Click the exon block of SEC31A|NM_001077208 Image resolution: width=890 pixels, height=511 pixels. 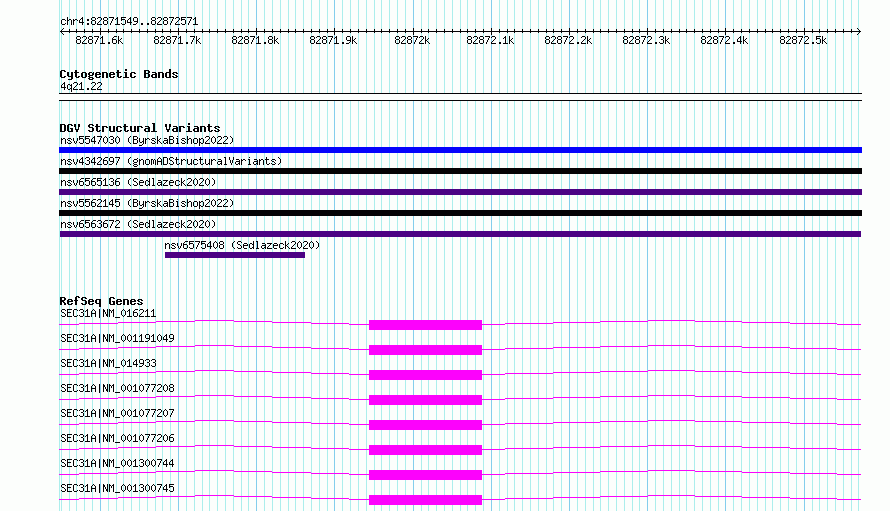coord(425,400)
